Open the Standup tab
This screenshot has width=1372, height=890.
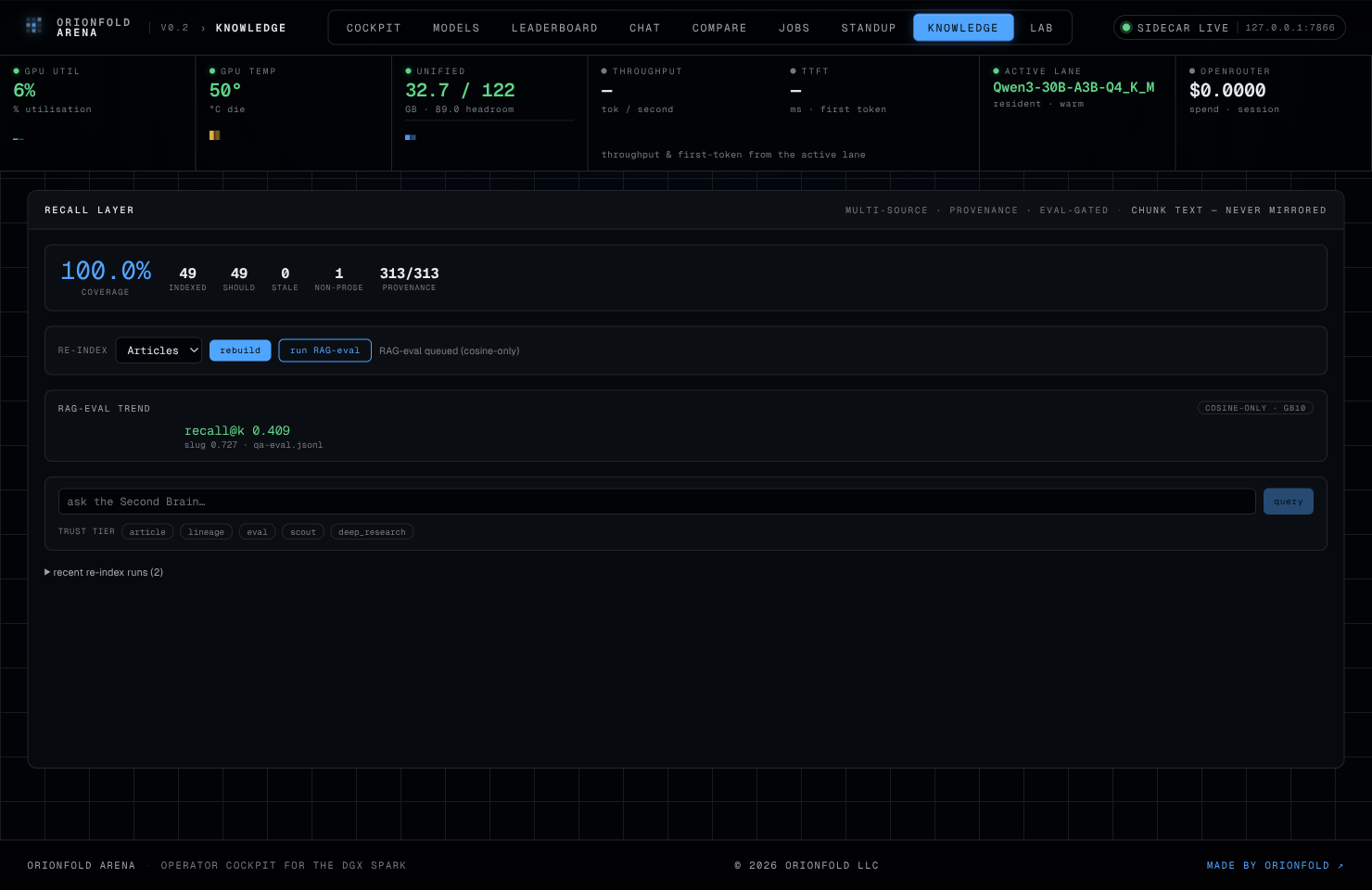pos(869,28)
